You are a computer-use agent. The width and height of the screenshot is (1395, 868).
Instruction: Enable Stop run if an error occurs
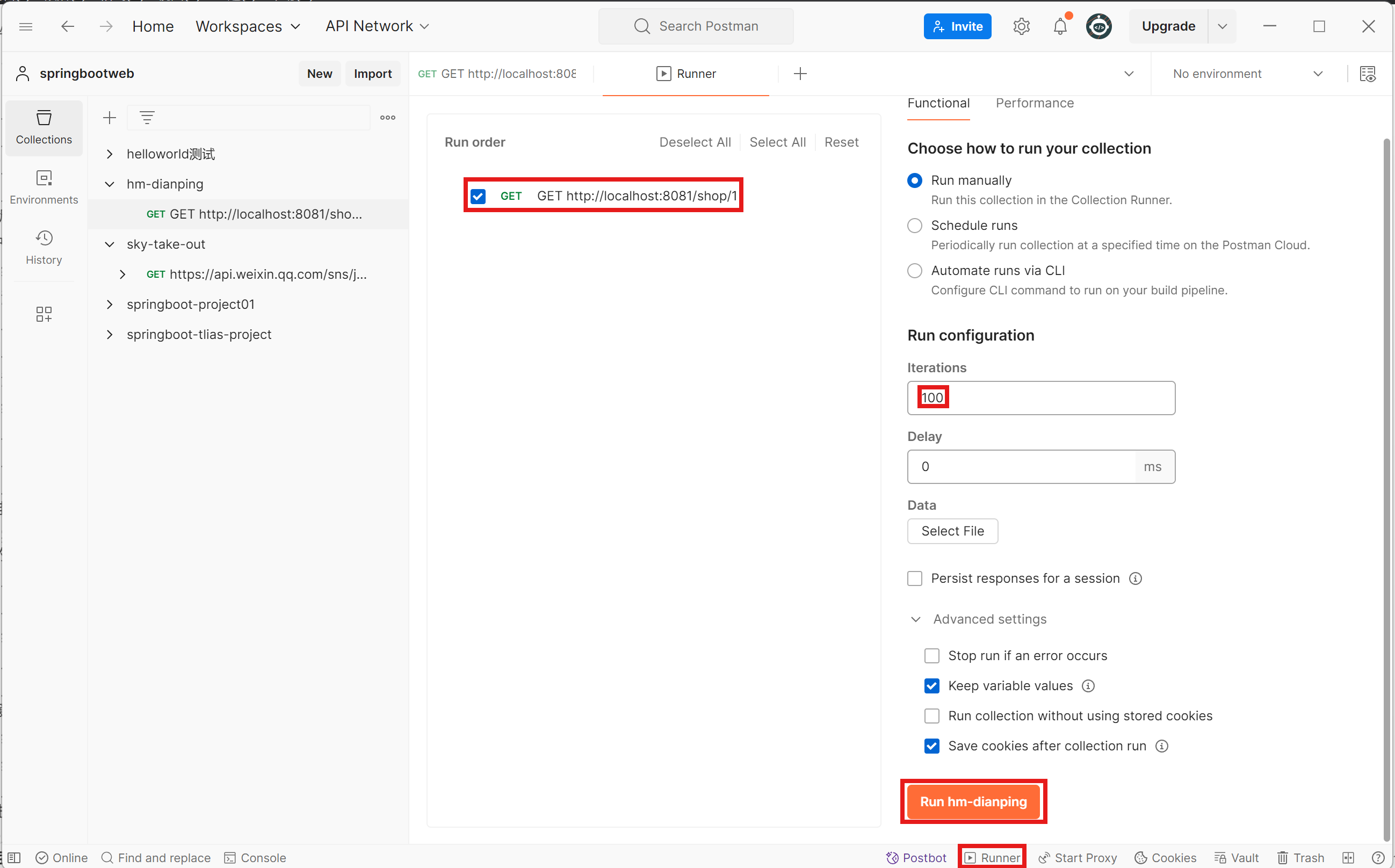(x=932, y=656)
